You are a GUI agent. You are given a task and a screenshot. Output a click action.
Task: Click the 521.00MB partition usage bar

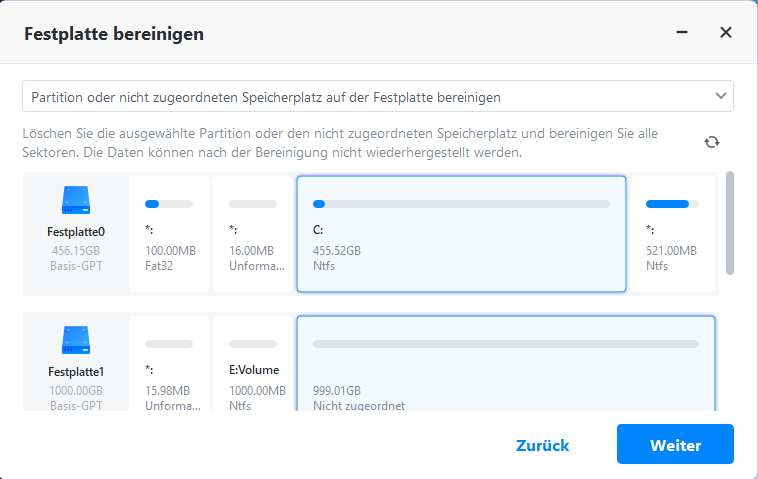pos(670,204)
